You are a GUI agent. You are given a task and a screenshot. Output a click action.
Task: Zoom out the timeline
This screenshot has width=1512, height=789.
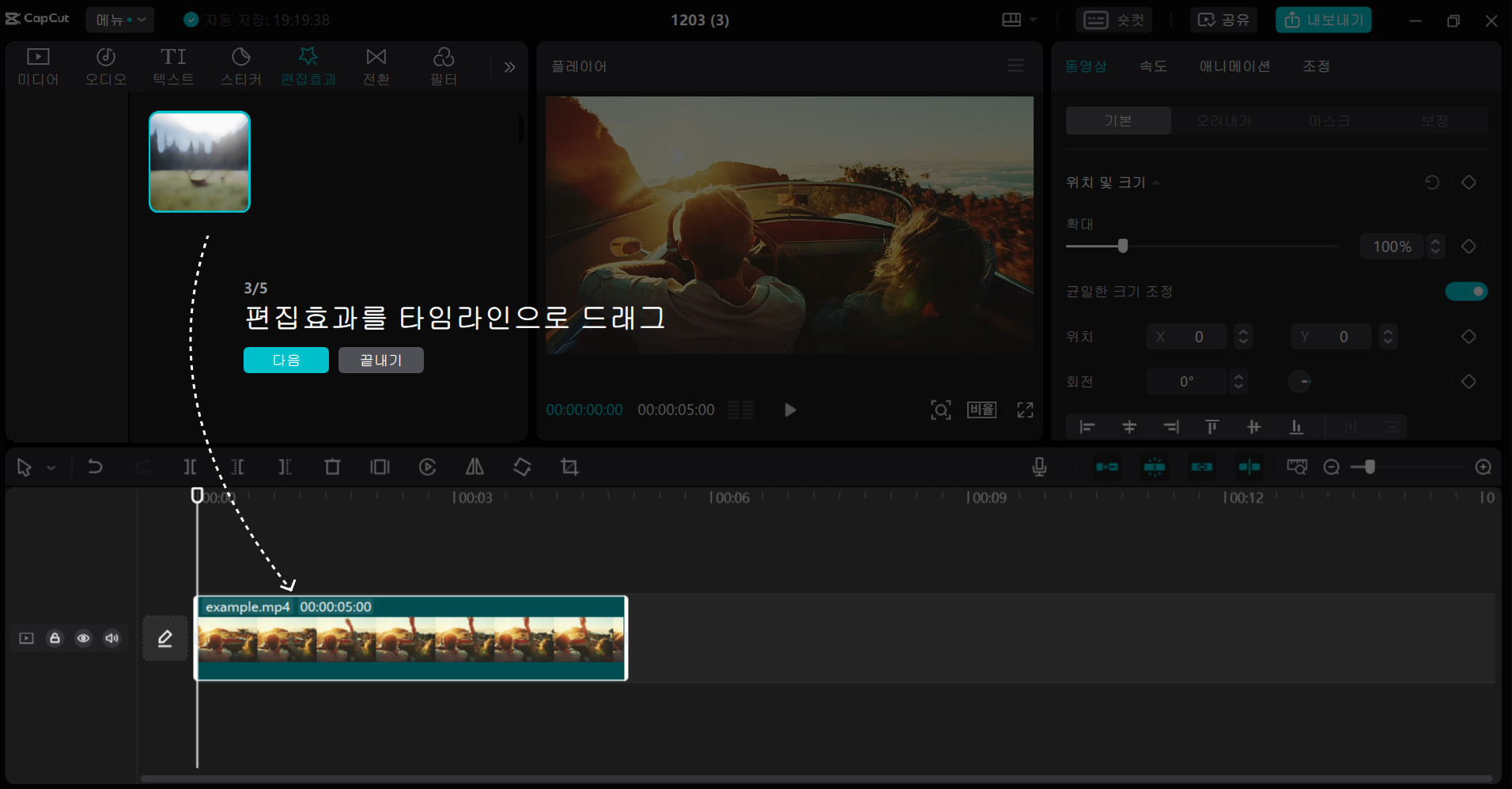1331,467
